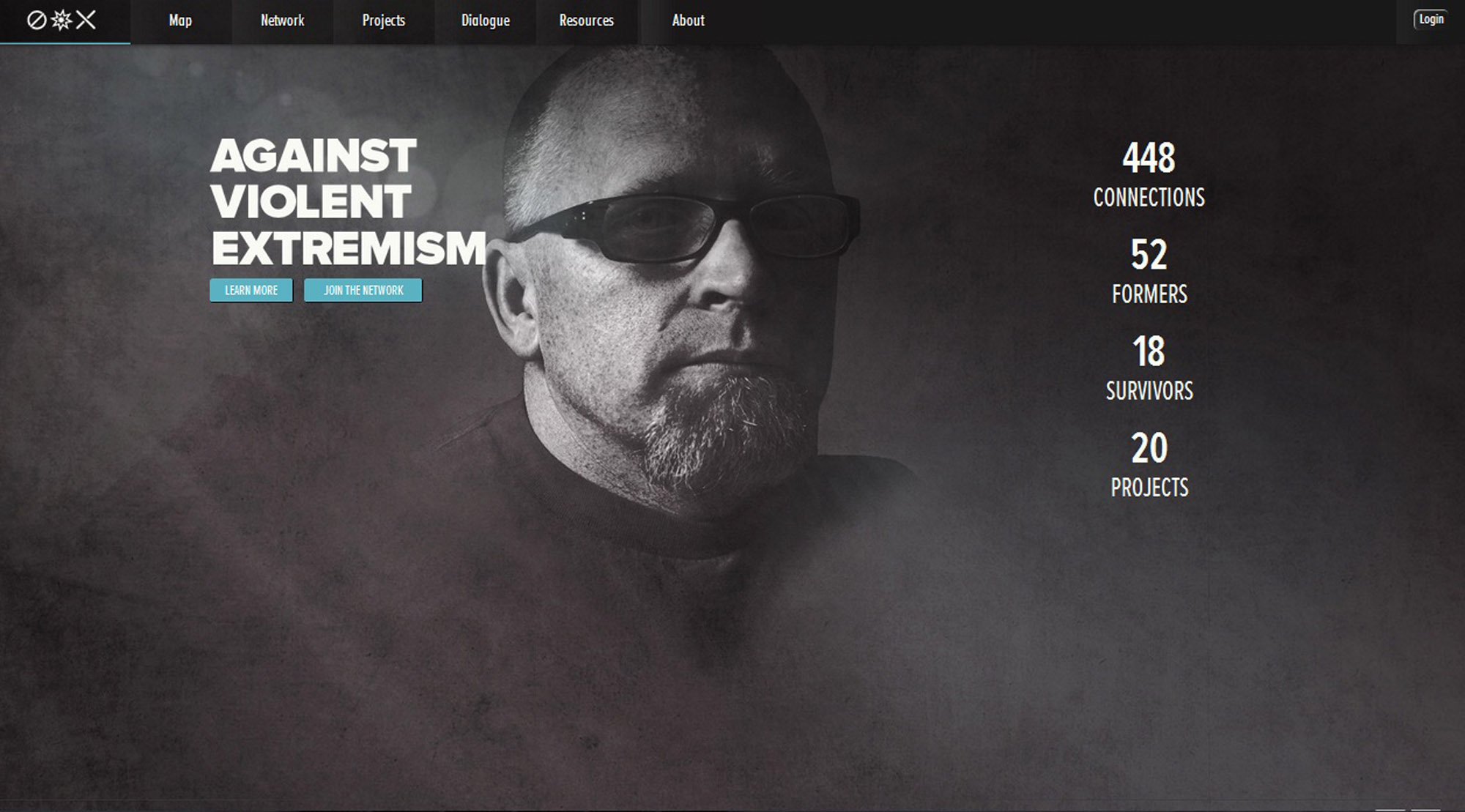This screenshot has height=812, width=1465.
Task: Open the Map page from the navigation
Action: click(180, 21)
